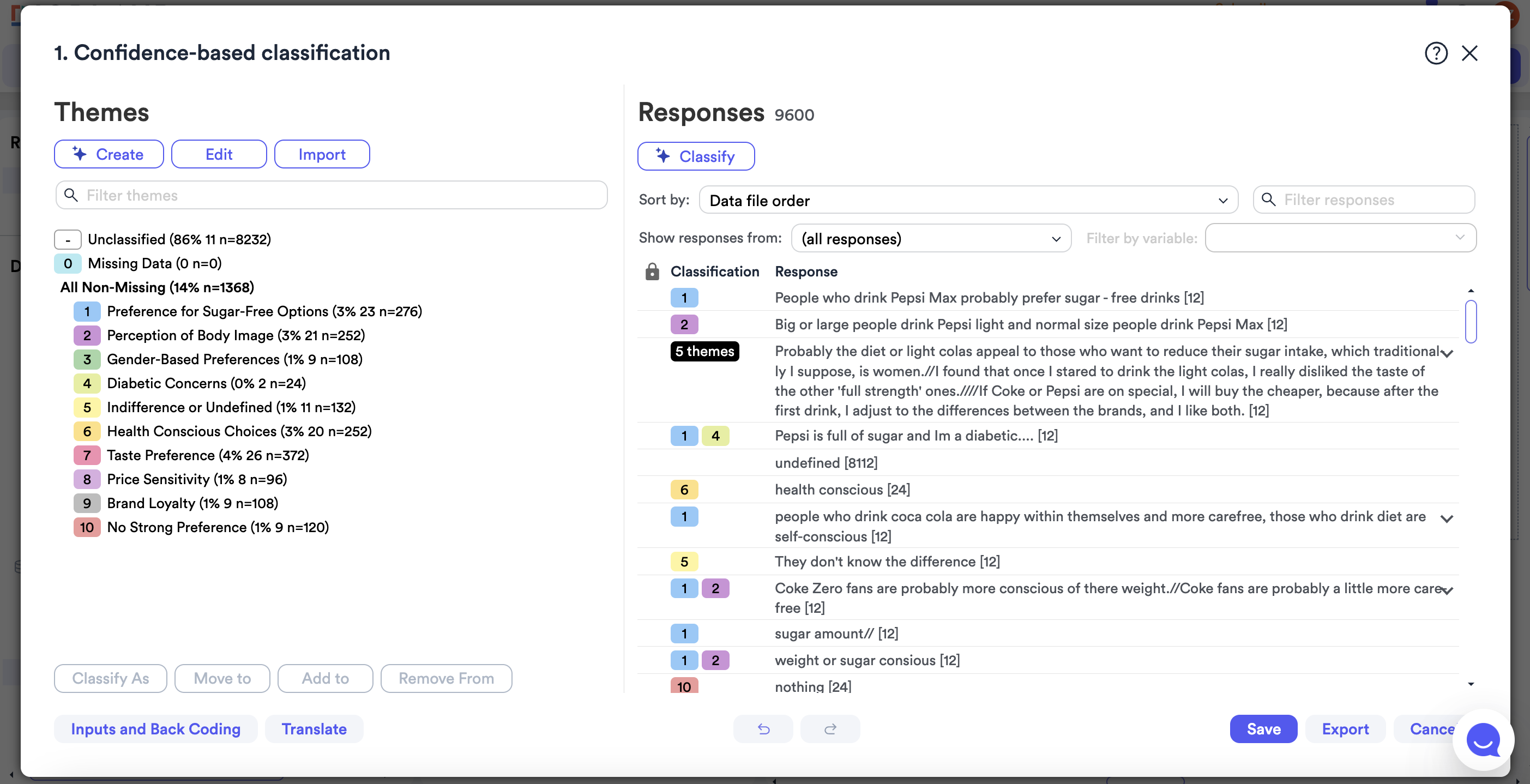Select the Diabetic Concerns theme

pyautogui.click(x=206, y=383)
